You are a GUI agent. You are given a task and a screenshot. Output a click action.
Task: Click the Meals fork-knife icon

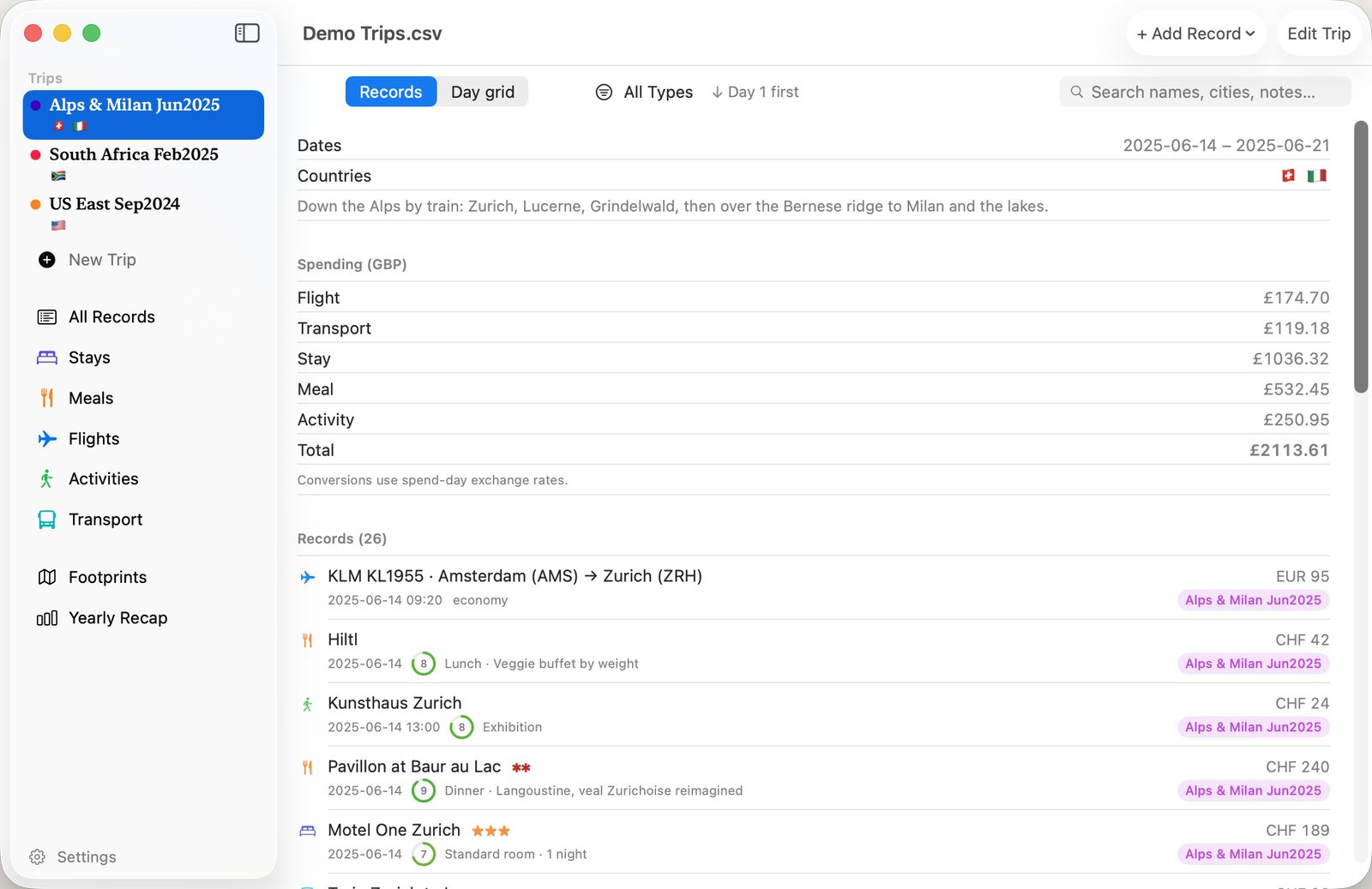[47, 398]
